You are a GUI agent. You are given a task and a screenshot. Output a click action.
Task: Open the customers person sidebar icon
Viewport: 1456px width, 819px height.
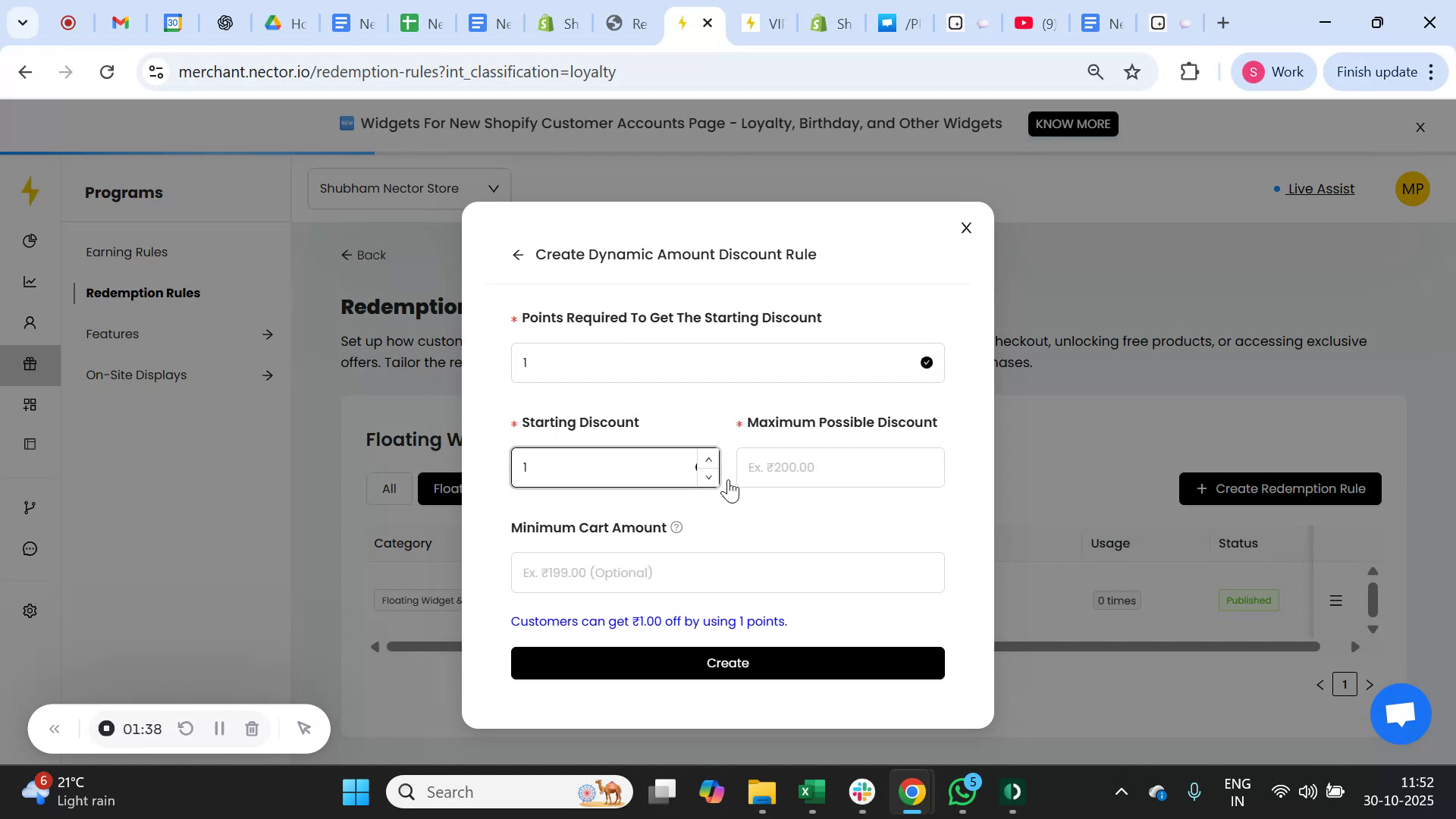[x=30, y=322]
